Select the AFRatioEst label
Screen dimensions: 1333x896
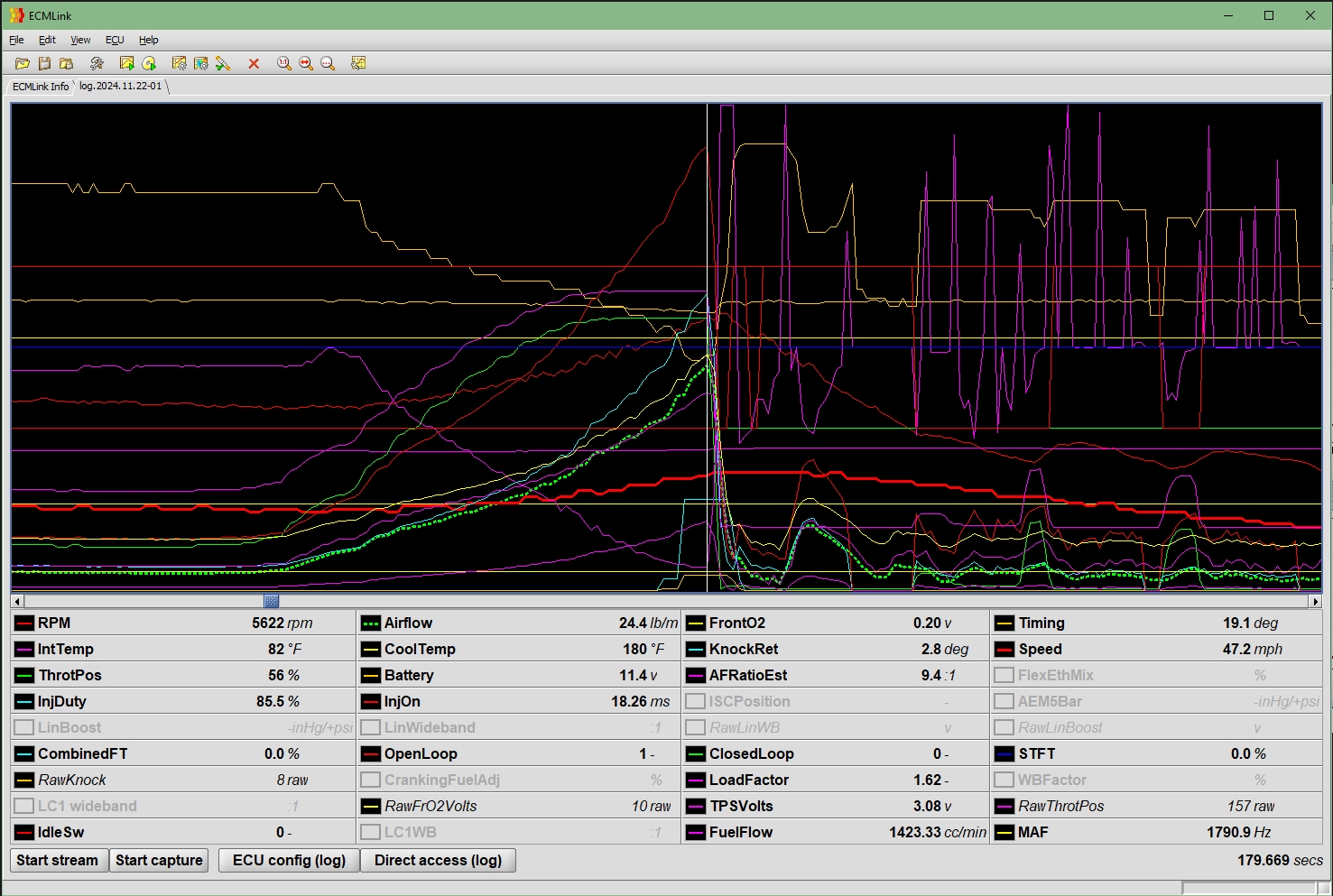(x=748, y=675)
